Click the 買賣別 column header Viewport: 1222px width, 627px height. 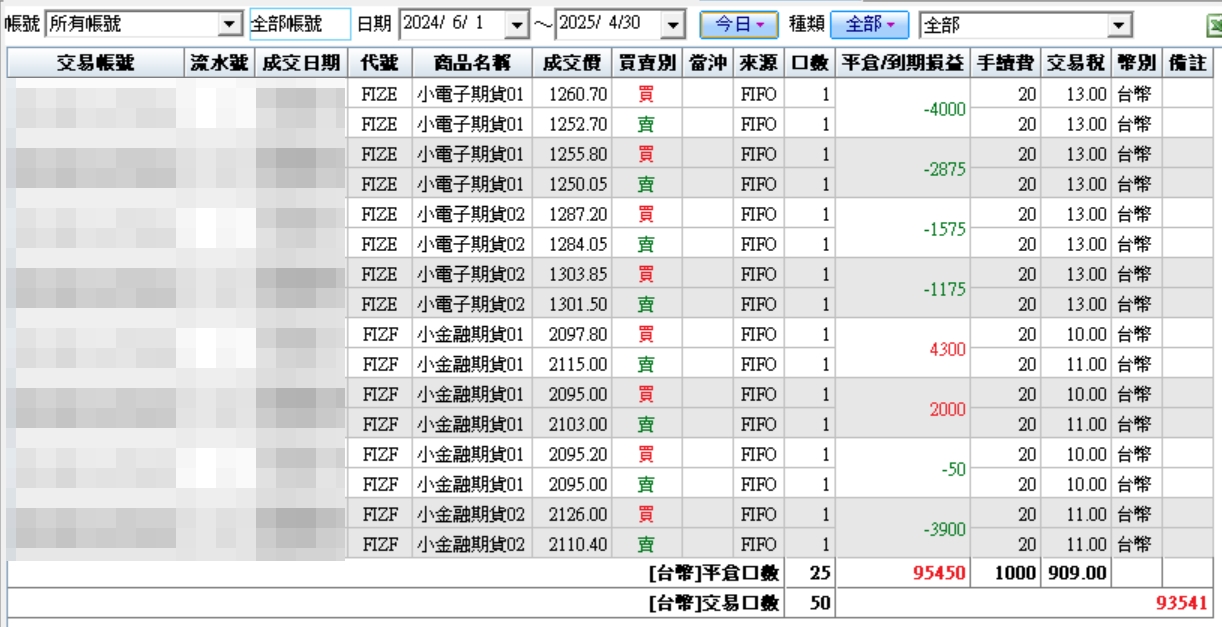[x=646, y=64]
